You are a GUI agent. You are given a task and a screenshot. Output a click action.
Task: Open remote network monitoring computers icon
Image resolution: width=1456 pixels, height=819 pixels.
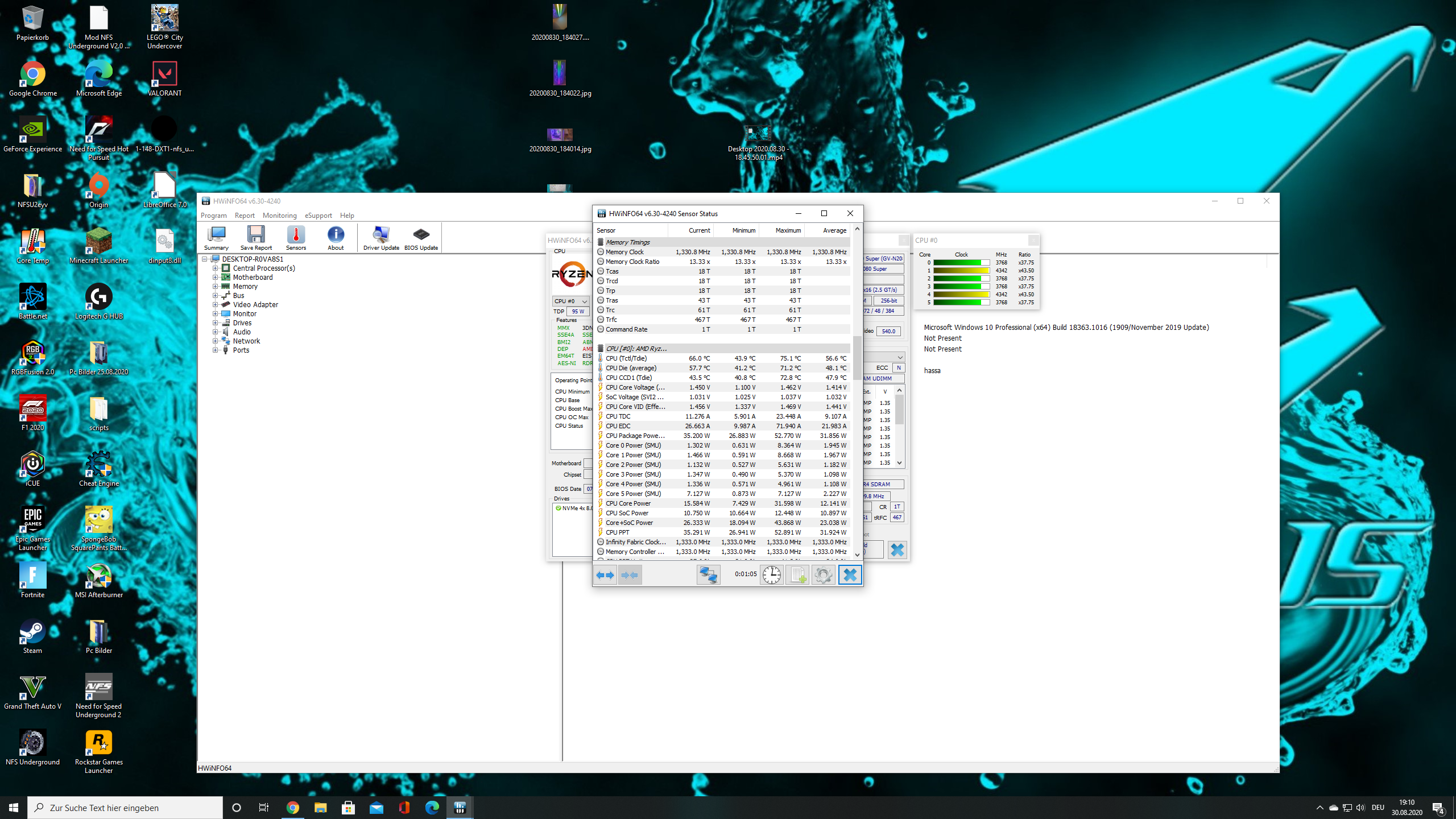click(x=708, y=575)
